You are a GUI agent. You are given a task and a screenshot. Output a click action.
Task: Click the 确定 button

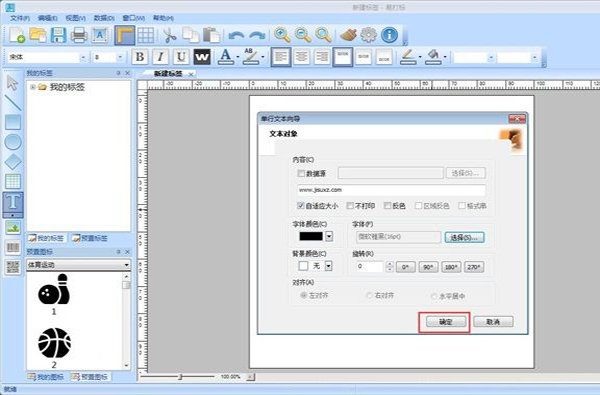(446, 322)
